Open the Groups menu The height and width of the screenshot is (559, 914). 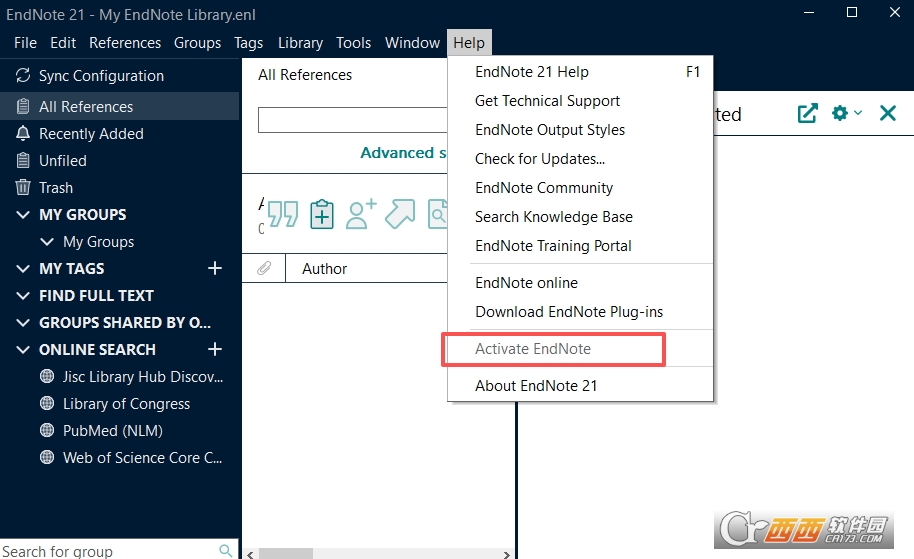click(198, 43)
